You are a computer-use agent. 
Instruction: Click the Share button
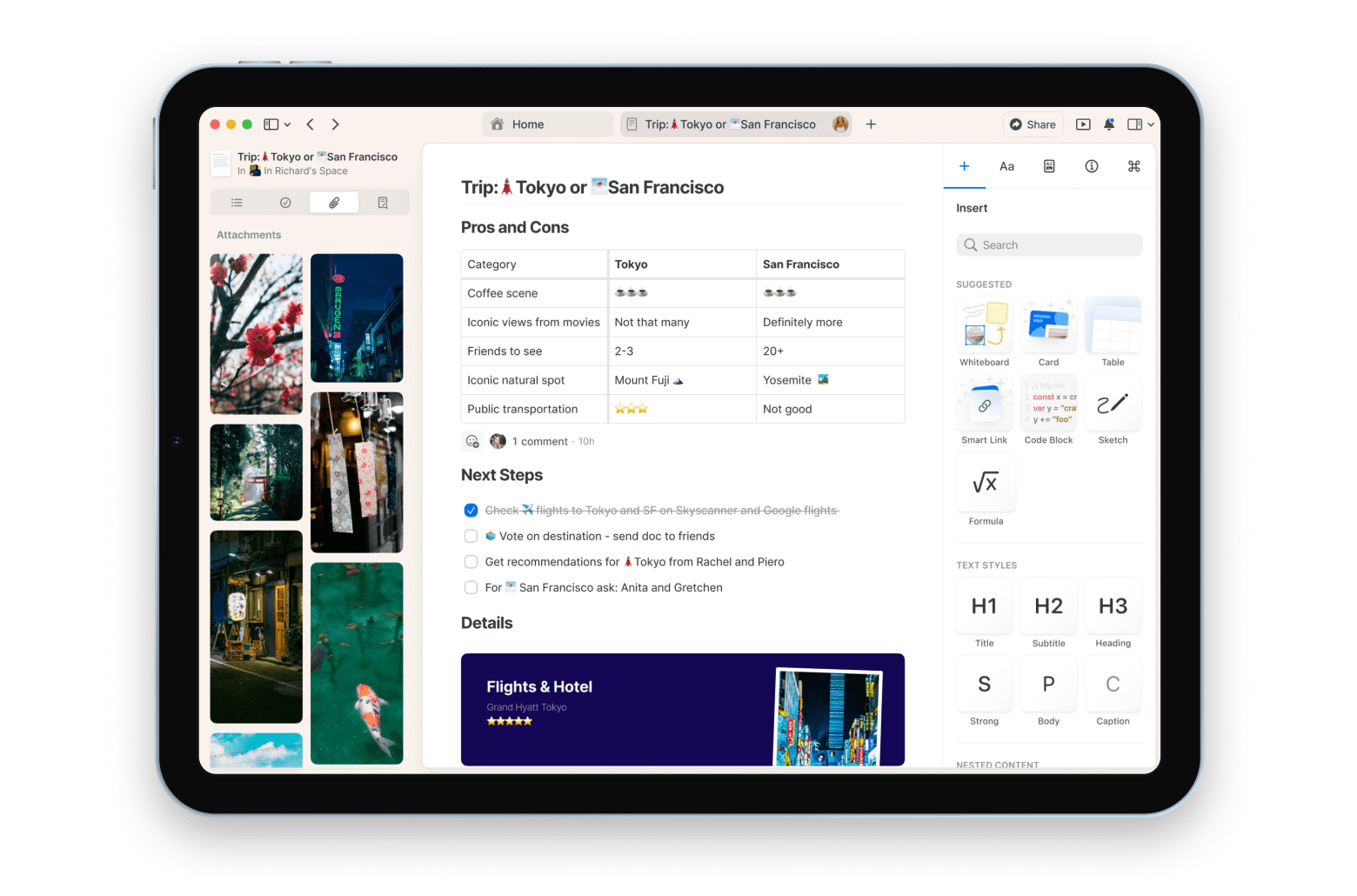[x=1033, y=124]
